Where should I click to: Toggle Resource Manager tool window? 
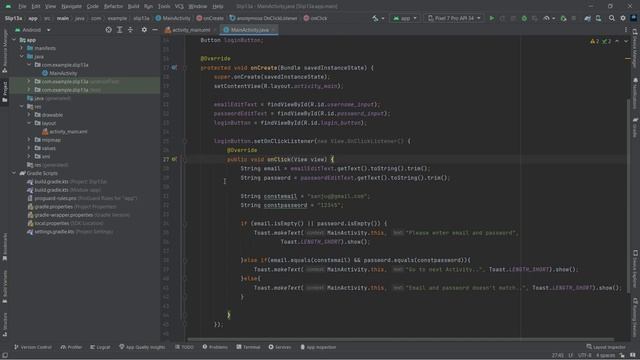click(x=5, y=51)
